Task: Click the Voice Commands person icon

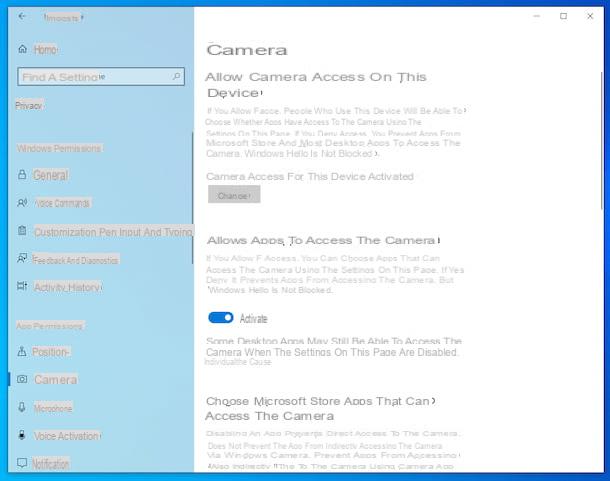Action: pyautogui.click(x=22, y=203)
